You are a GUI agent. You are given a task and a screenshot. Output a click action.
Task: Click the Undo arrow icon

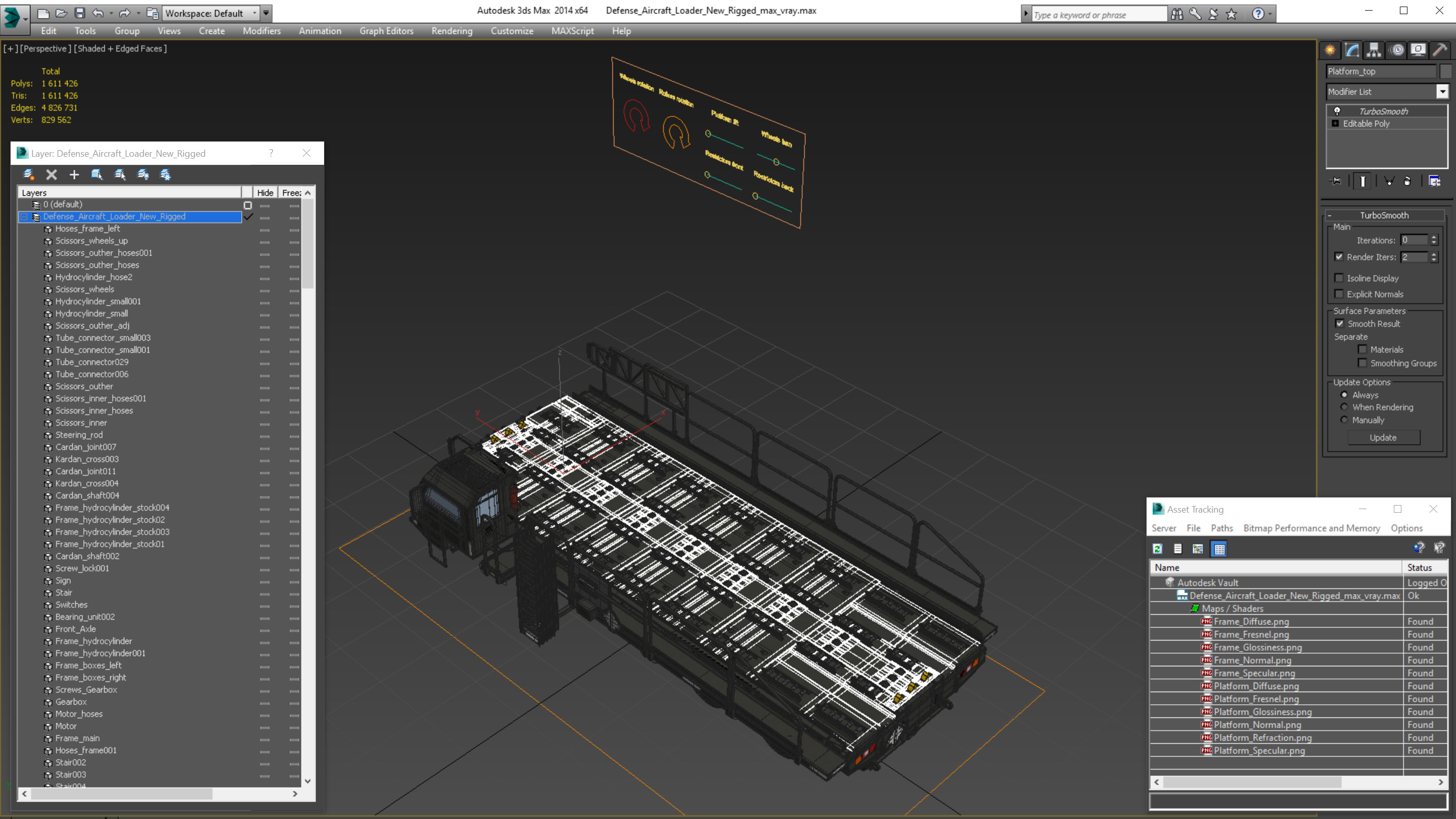(x=98, y=13)
